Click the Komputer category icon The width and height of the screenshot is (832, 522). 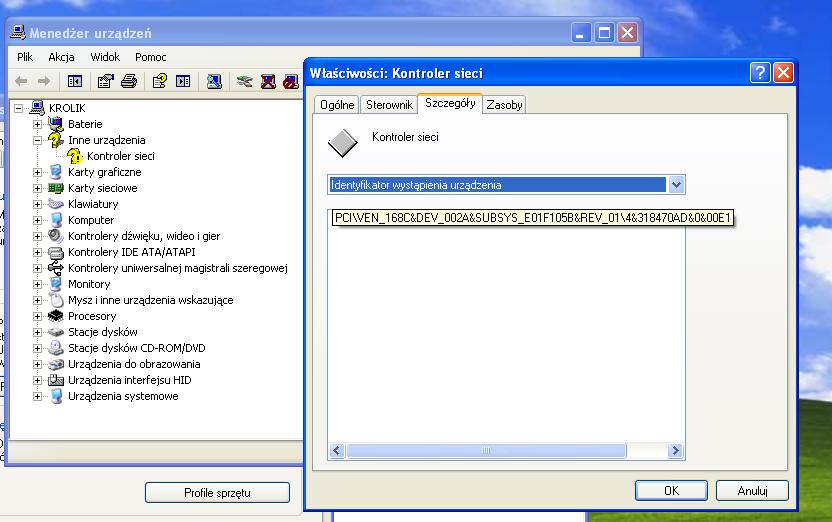coord(56,220)
